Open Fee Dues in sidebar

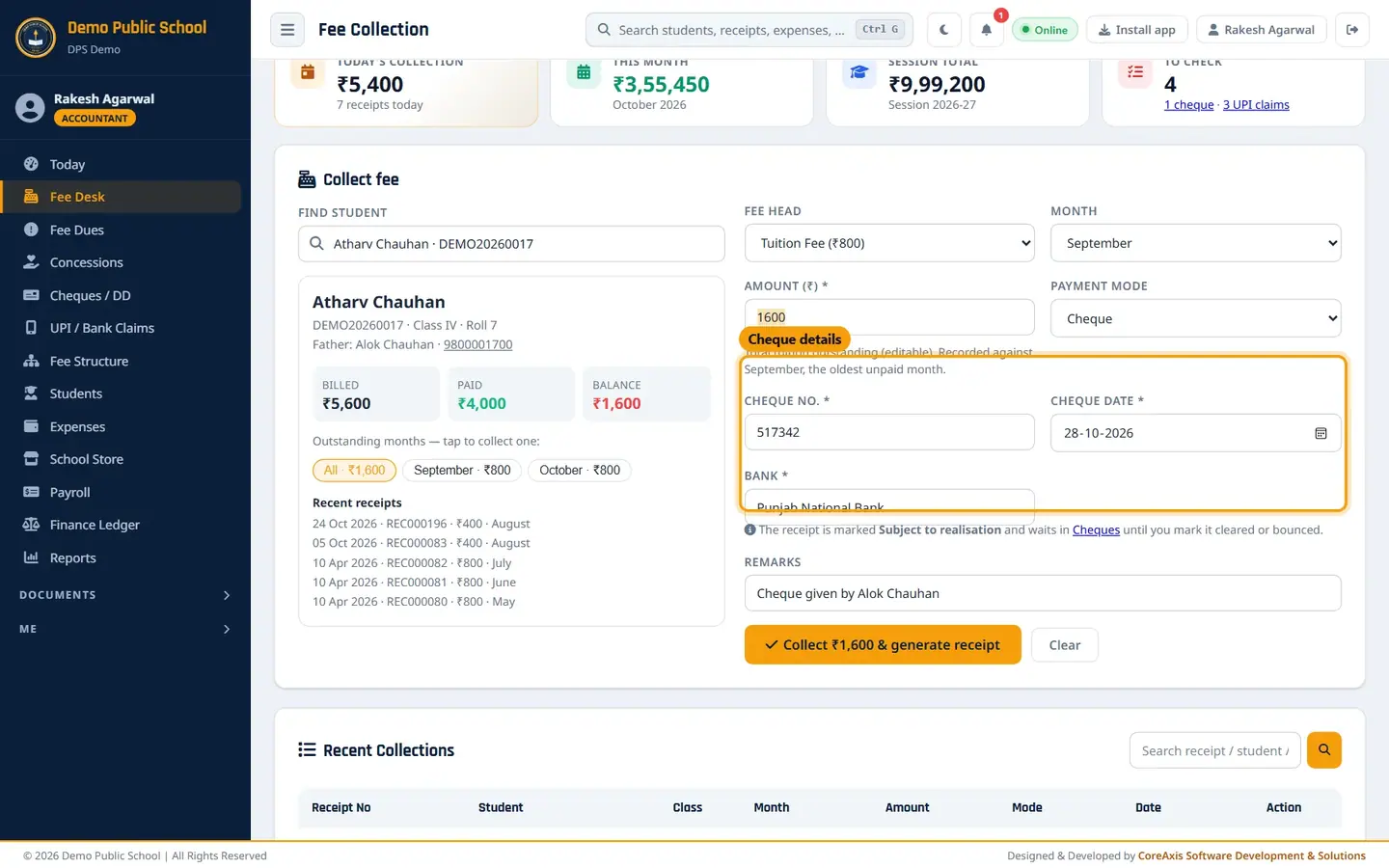(x=121, y=230)
